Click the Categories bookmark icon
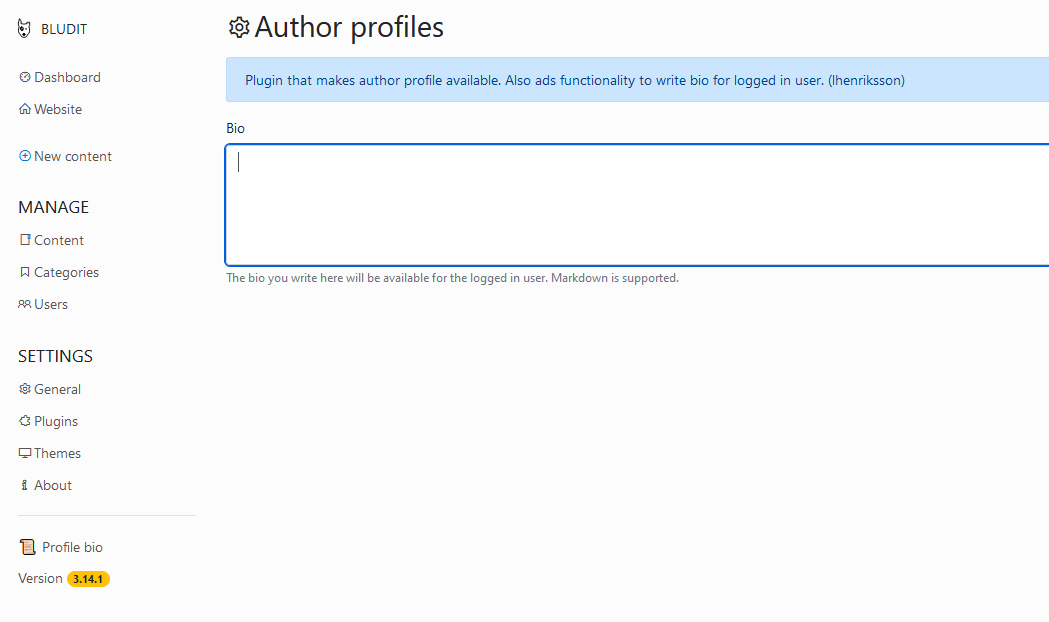This screenshot has width=1049, height=622. pos(23,272)
